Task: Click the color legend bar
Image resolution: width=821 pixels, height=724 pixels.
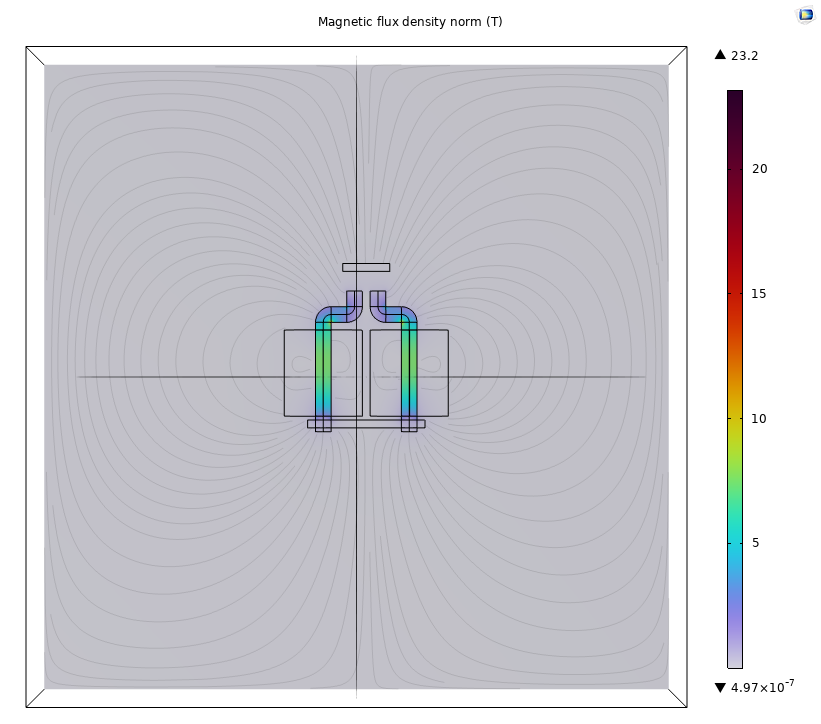Action: pos(734,380)
